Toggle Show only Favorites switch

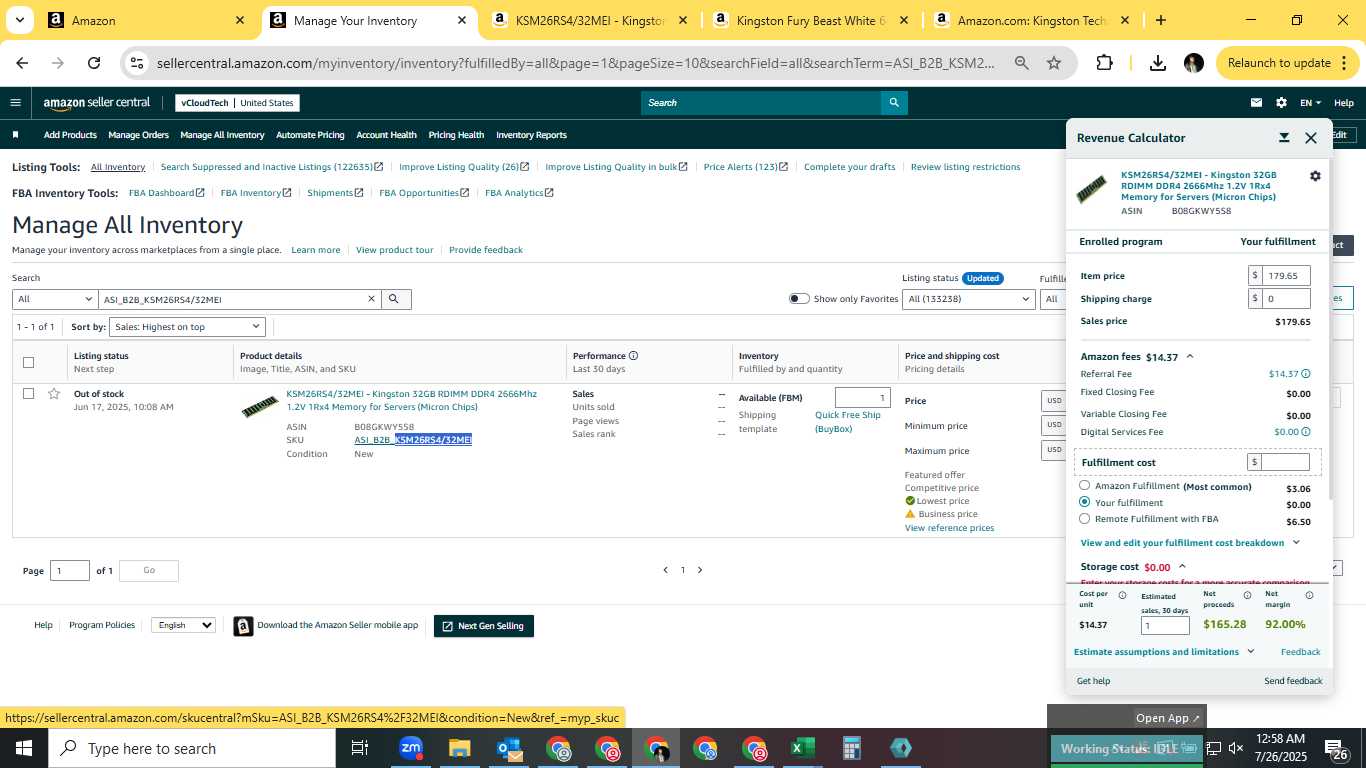pyautogui.click(x=799, y=299)
